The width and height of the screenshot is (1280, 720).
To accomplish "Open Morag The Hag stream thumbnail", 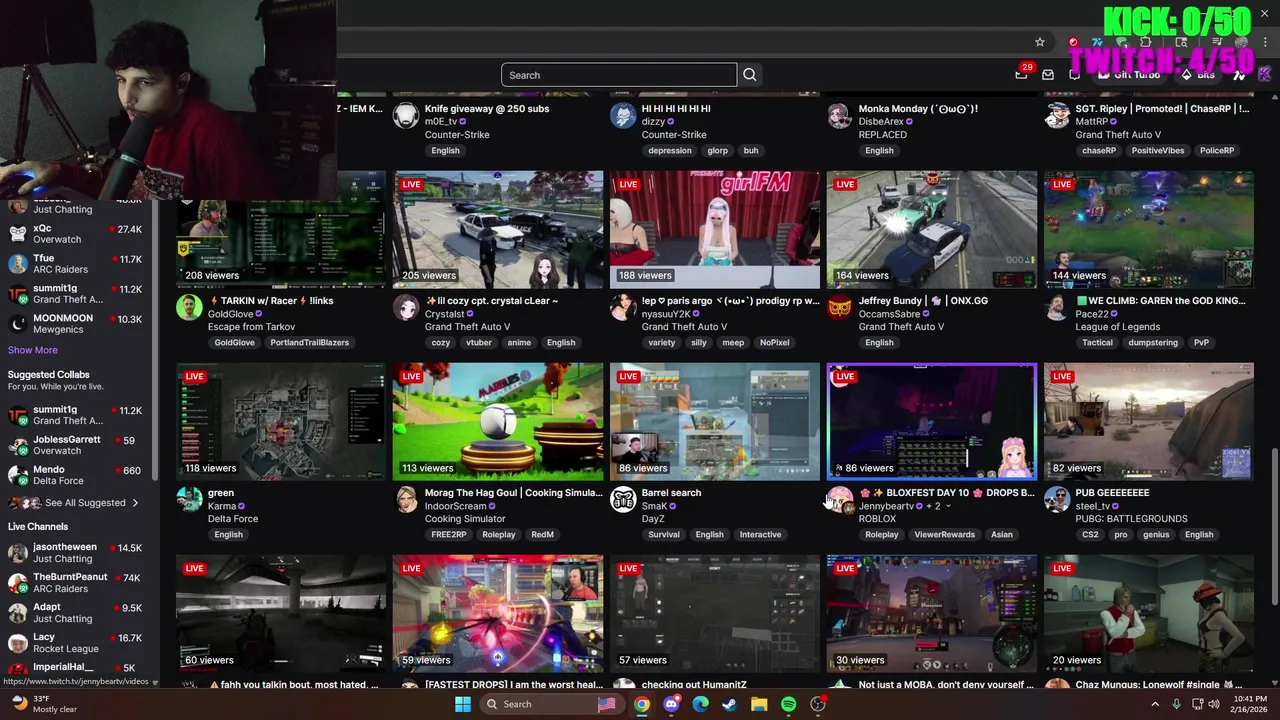I will 498,421.
